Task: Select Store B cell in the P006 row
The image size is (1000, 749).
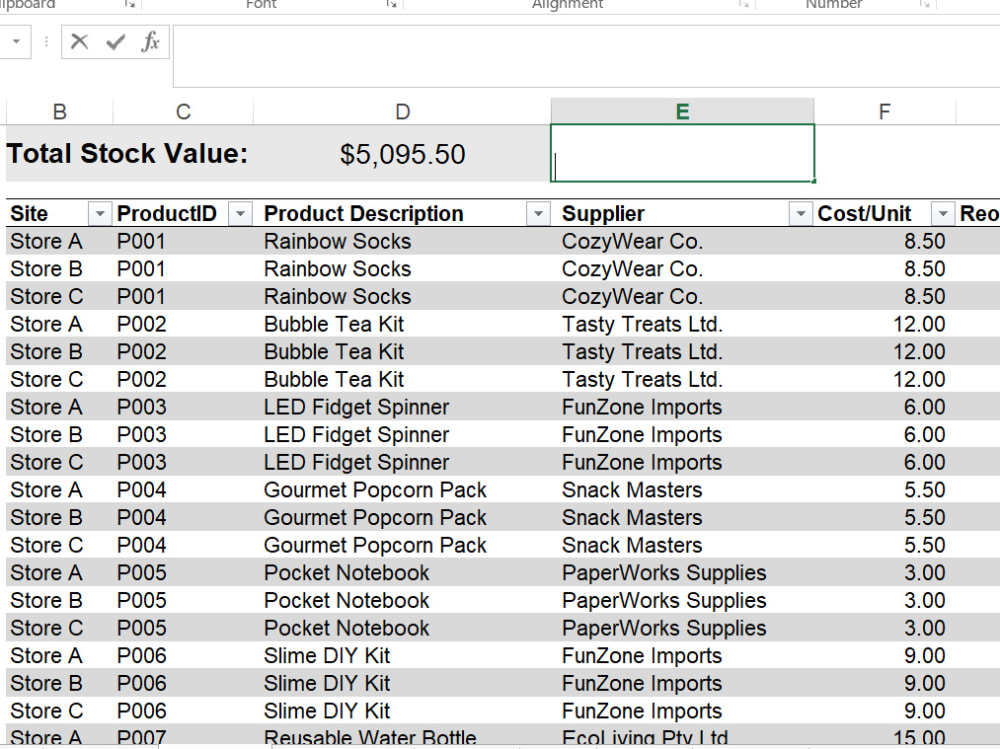Action: tap(59, 683)
